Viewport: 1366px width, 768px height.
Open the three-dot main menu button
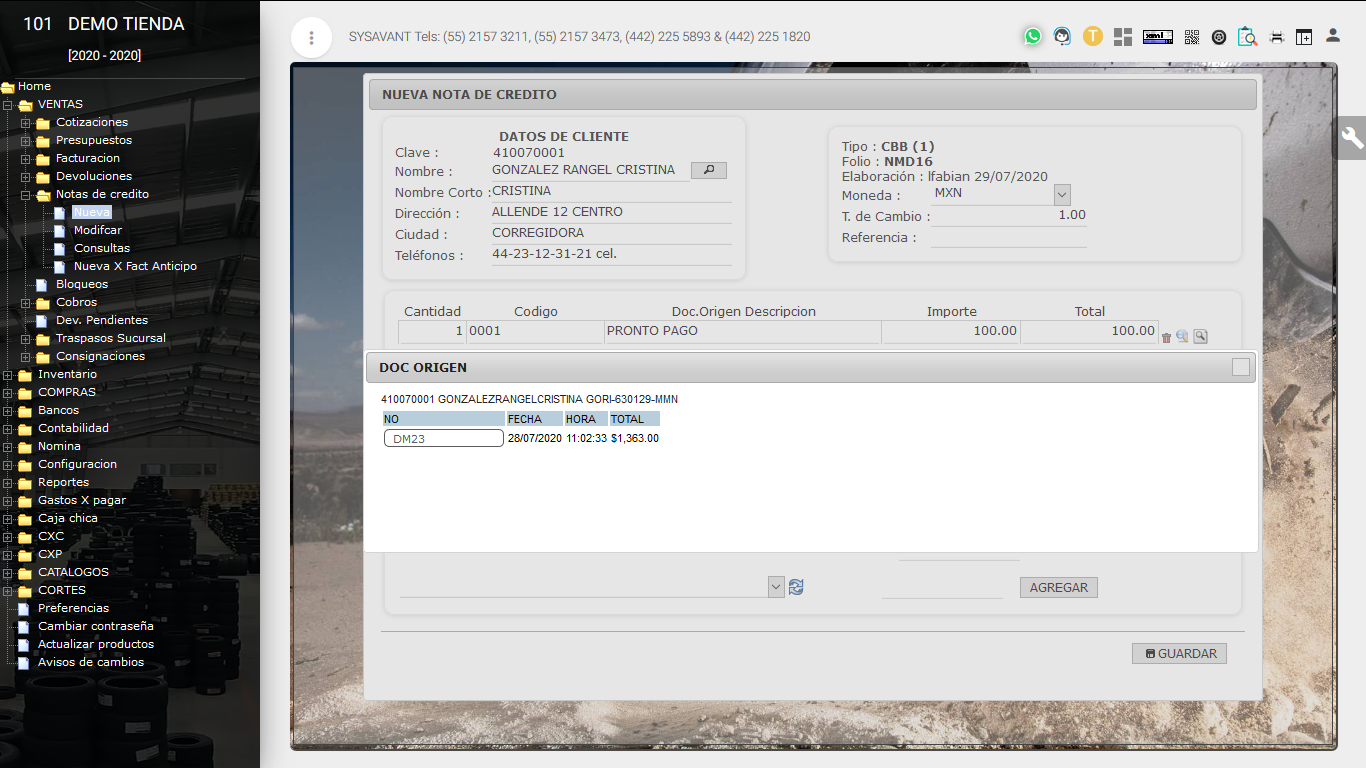[x=311, y=38]
